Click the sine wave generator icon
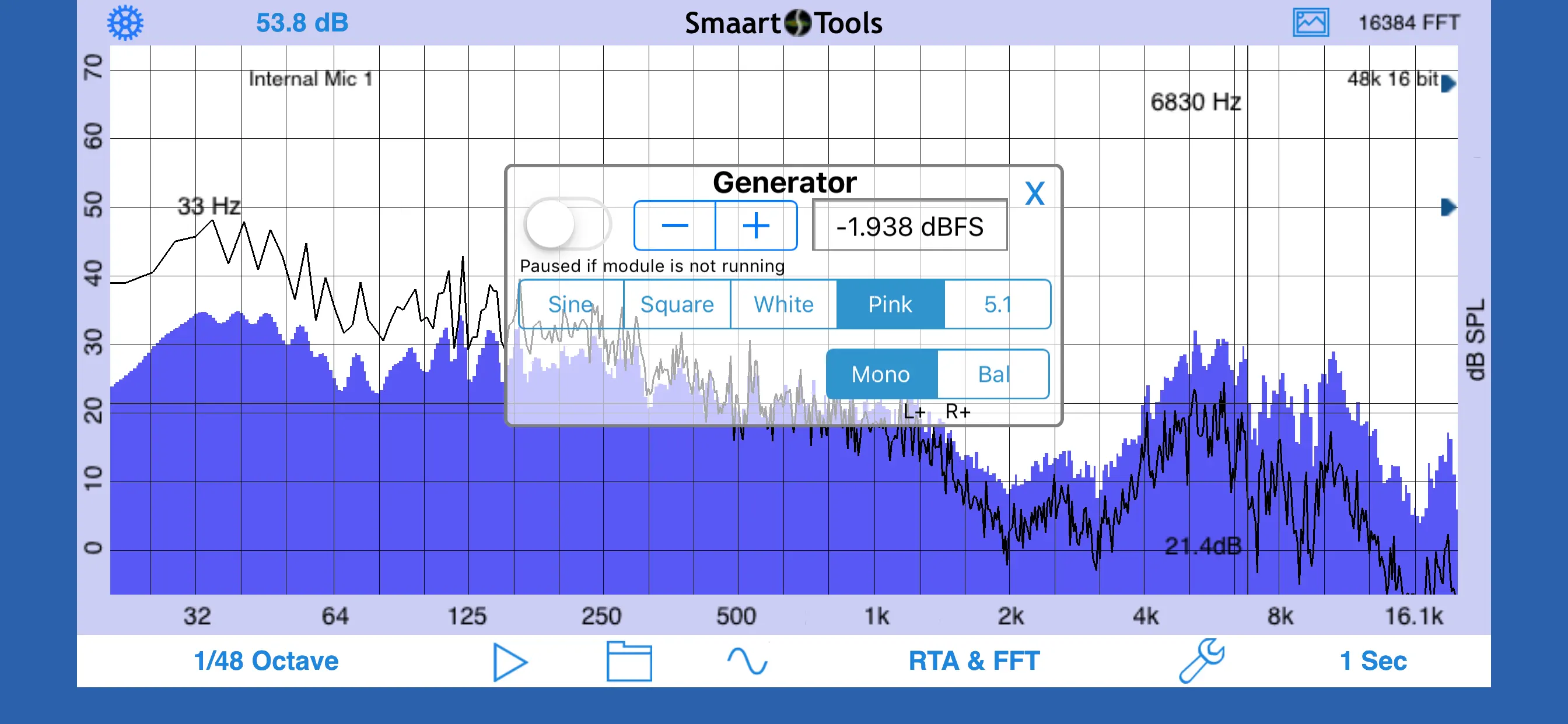 (x=747, y=661)
